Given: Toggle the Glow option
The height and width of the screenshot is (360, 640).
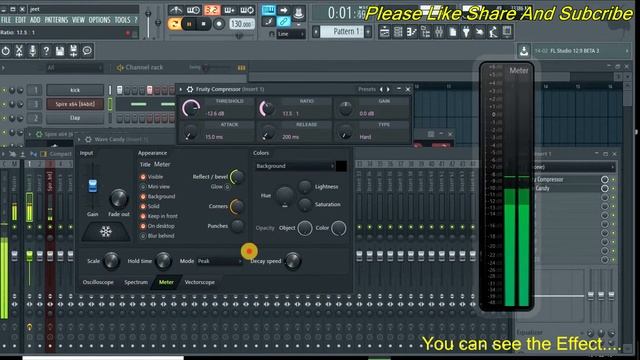Looking at the screenshot, I should (227, 187).
